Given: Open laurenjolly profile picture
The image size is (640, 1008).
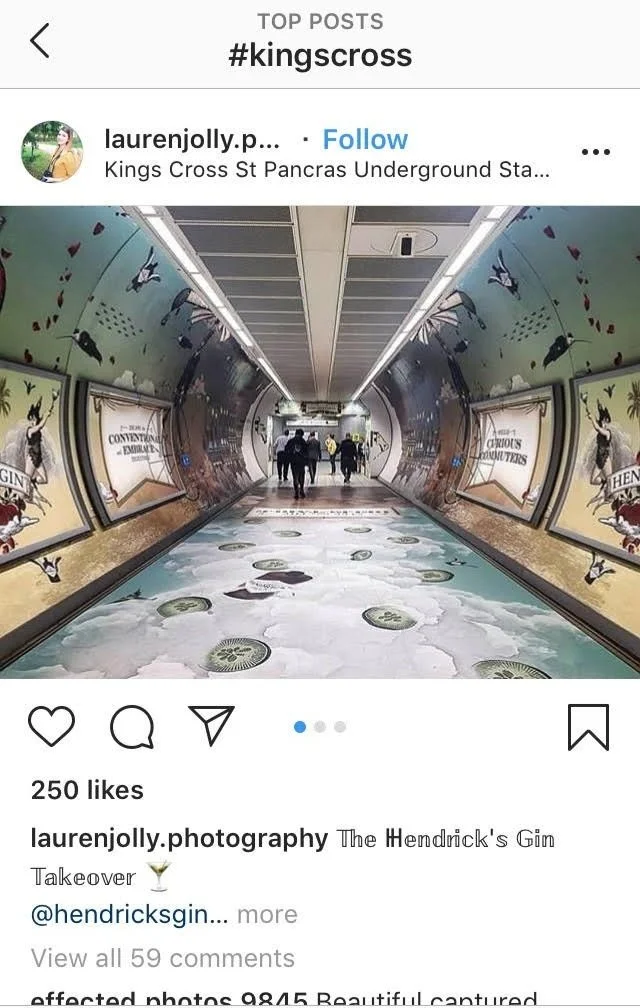Looking at the screenshot, I should click(52, 152).
